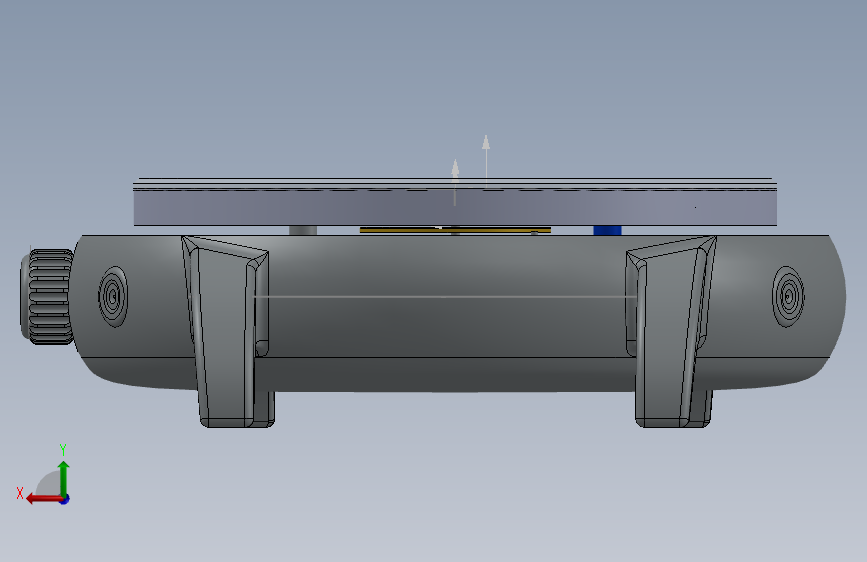Select the left strap lug of the case
Image resolution: width=867 pixels, height=562 pixels.
click(227, 332)
